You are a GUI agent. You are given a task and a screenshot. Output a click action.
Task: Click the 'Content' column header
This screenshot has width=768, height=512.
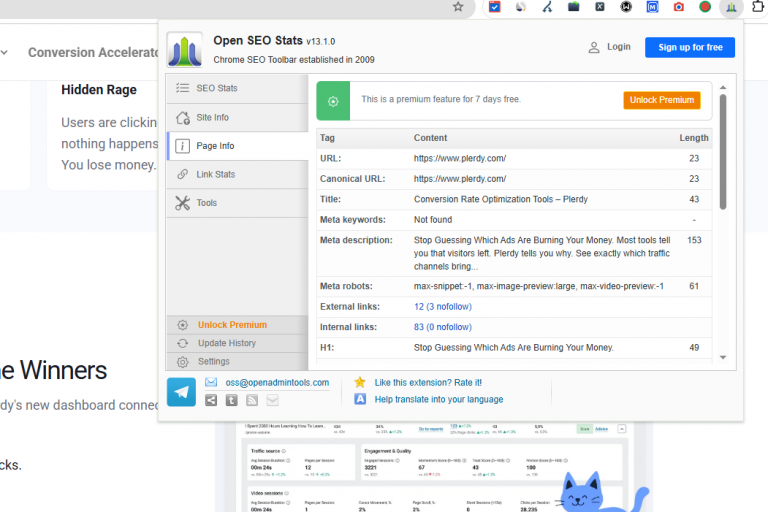430,138
